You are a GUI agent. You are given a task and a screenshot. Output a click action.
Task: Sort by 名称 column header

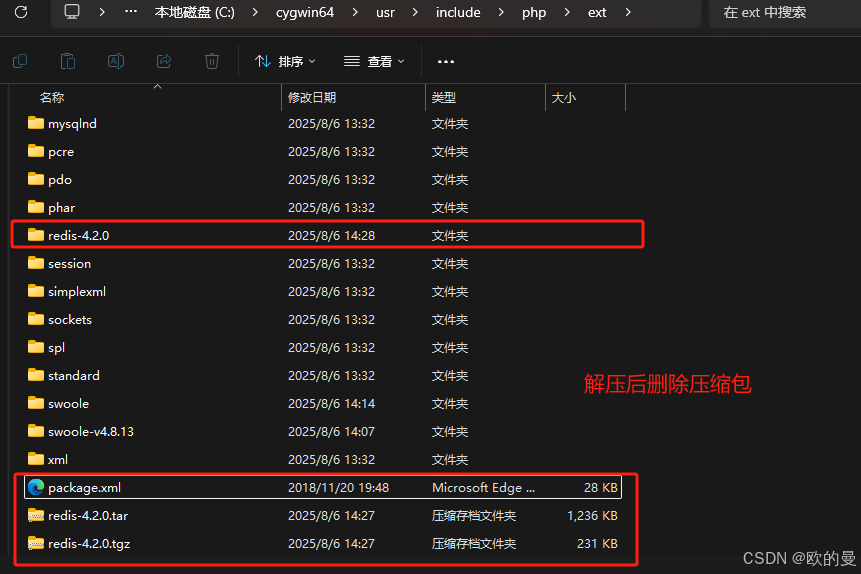pos(52,98)
